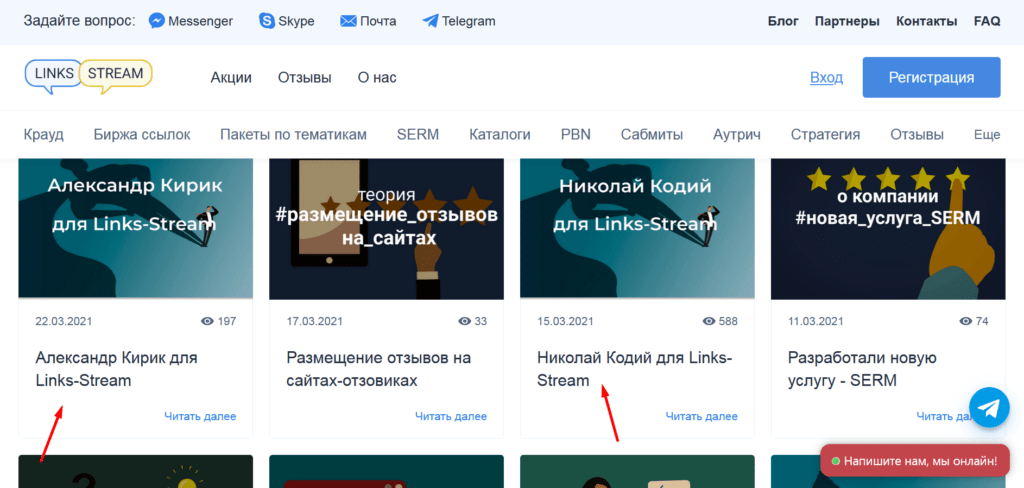
Task: Click the date 15.03.2021
Action: point(565,321)
